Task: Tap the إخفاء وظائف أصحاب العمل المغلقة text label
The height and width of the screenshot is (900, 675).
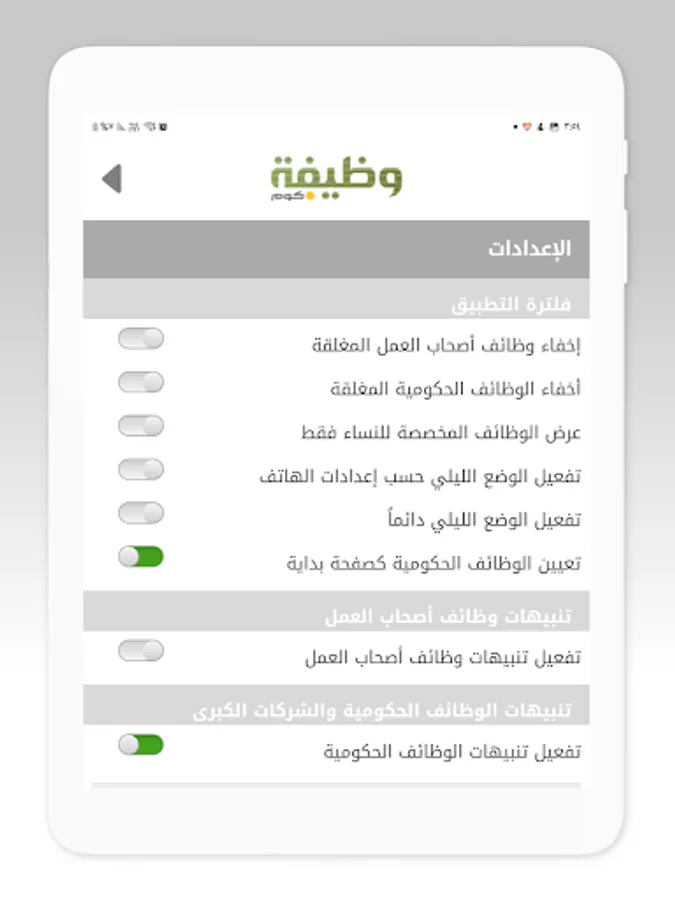Action: click(x=446, y=346)
